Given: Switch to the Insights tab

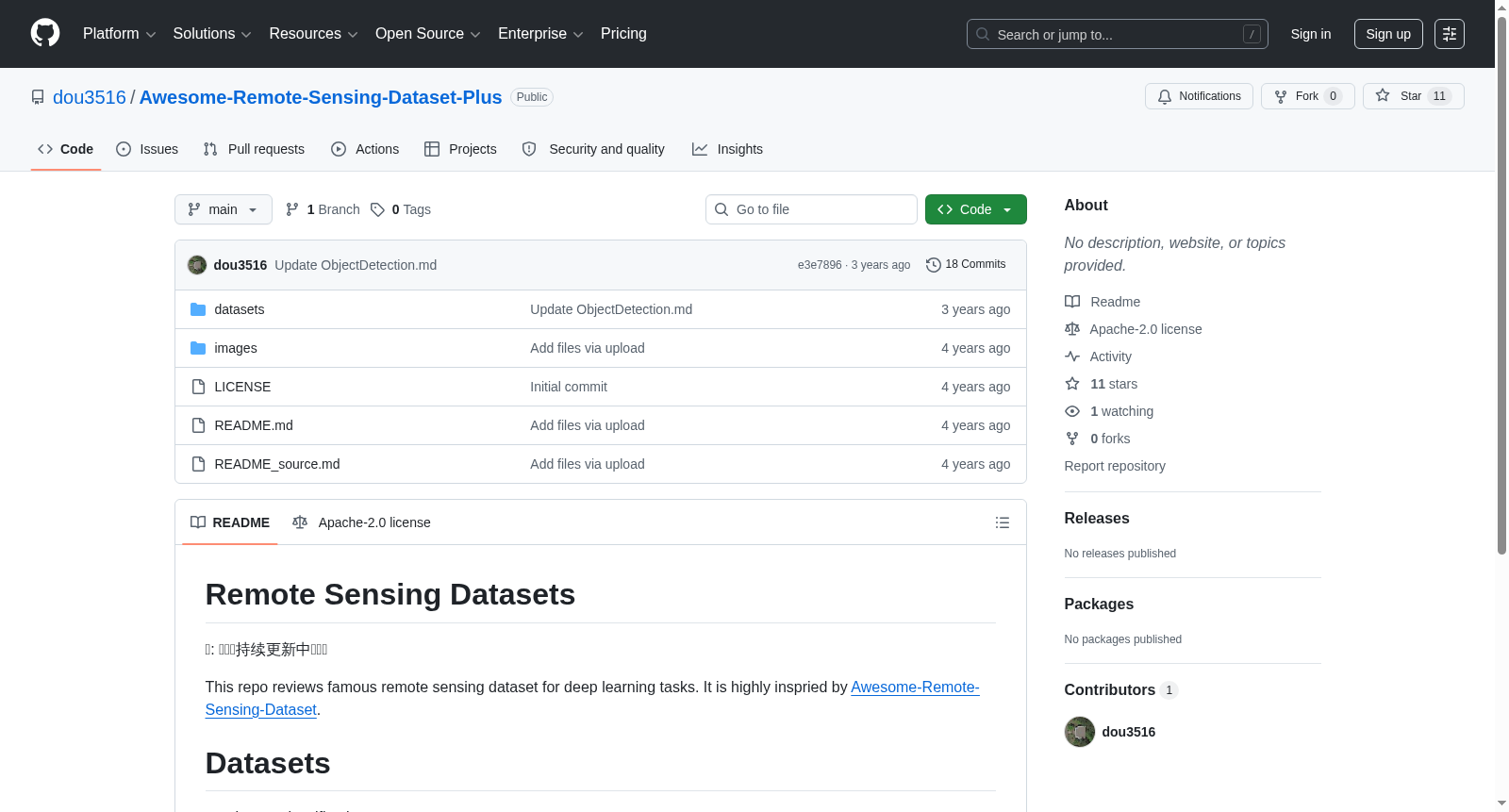Looking at the screenshot, I should [x=727, y=149].
